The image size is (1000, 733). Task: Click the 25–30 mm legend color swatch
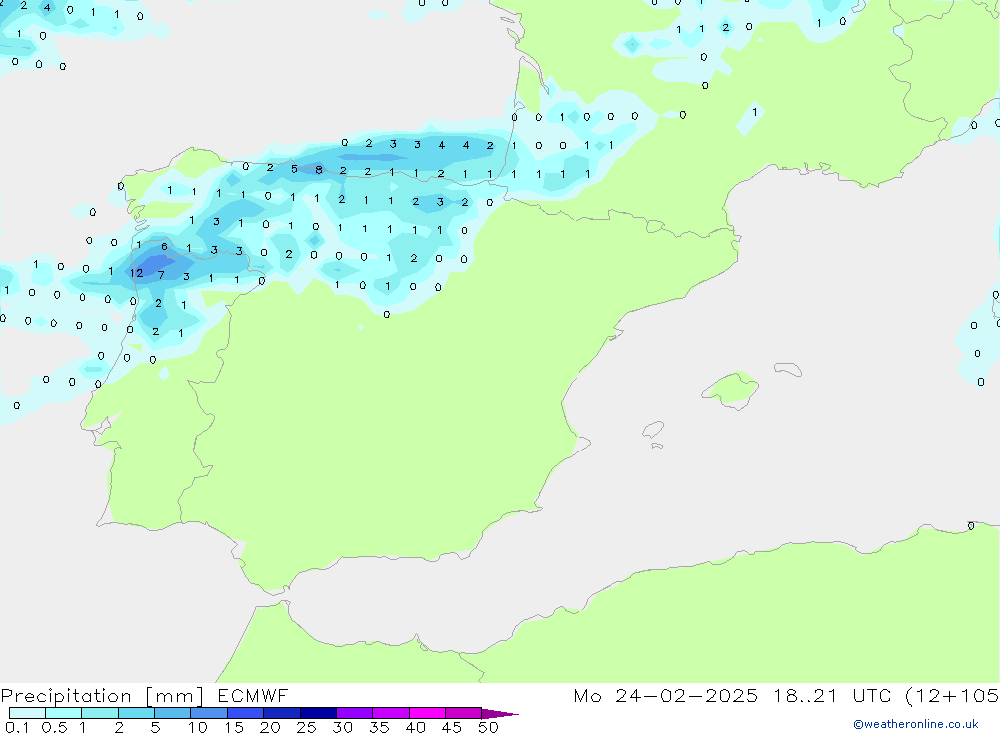pyautogui.click(x=318, y=713)
